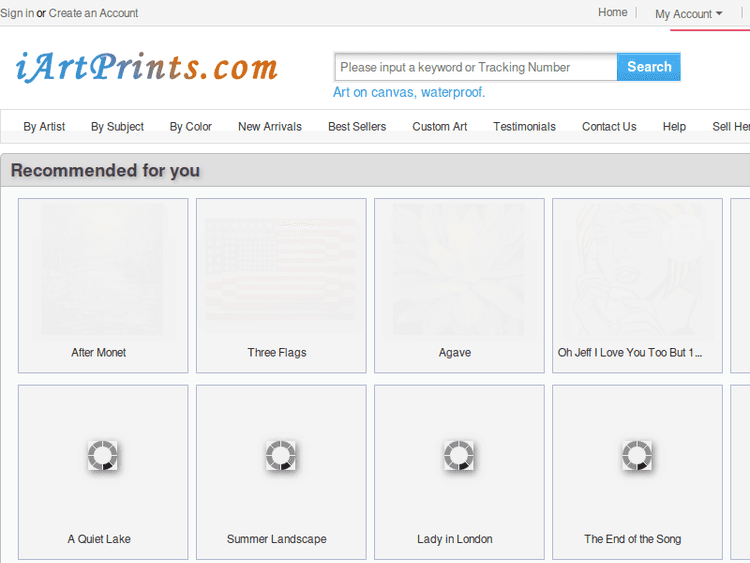Open the Lady in London loading image
Viewport: 750px width, 563px height.
(x=459, y=456)
